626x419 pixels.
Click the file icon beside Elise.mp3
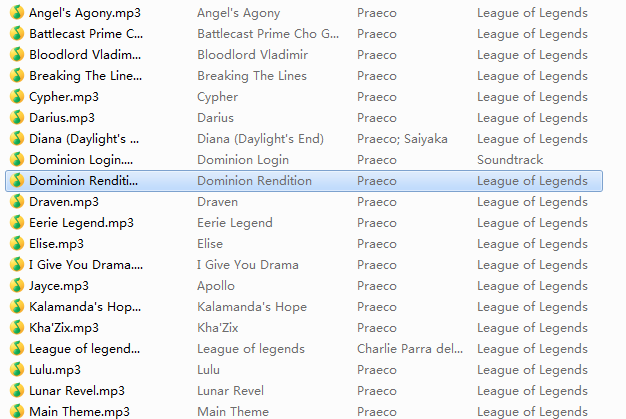click(x=17, y=243)
